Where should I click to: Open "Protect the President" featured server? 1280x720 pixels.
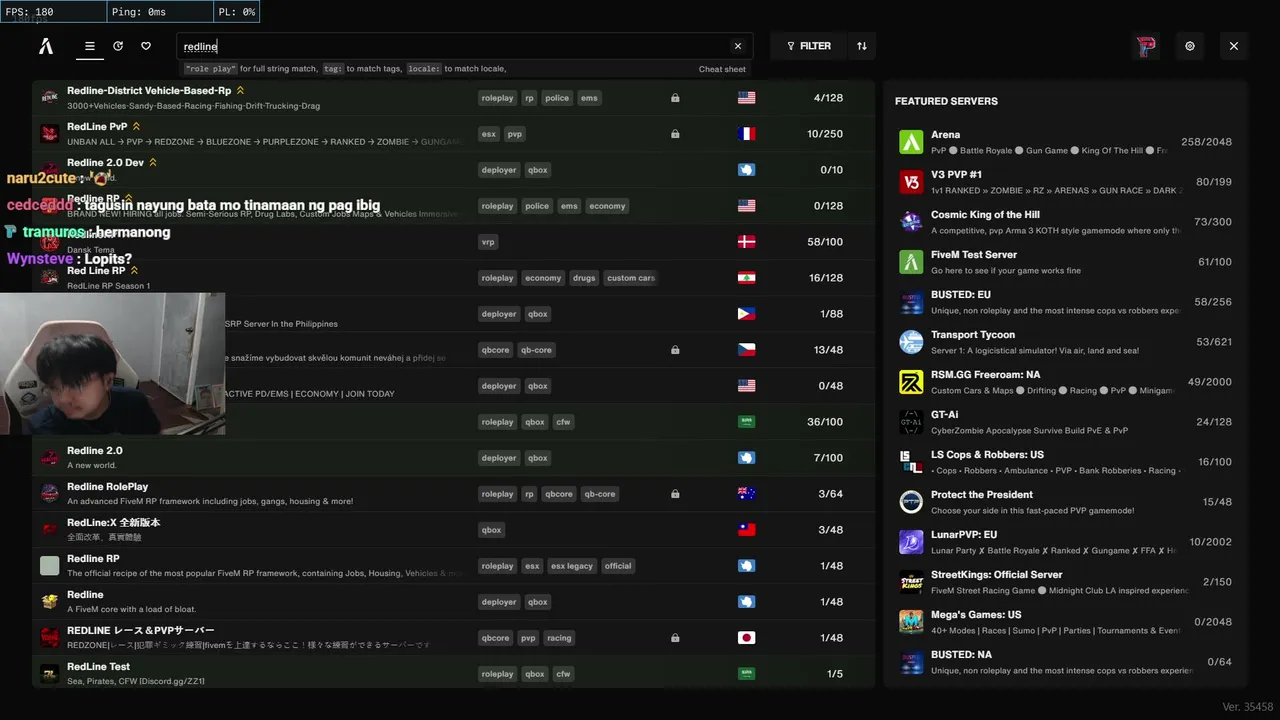click(x=982, y=495)
